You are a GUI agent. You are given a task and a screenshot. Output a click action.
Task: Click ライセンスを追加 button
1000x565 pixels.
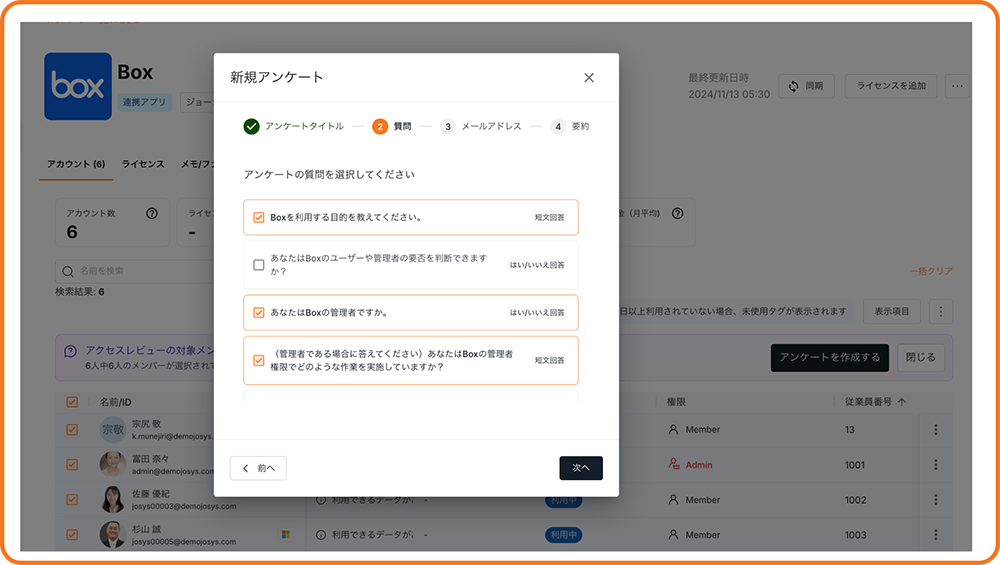tap(891, 86)
